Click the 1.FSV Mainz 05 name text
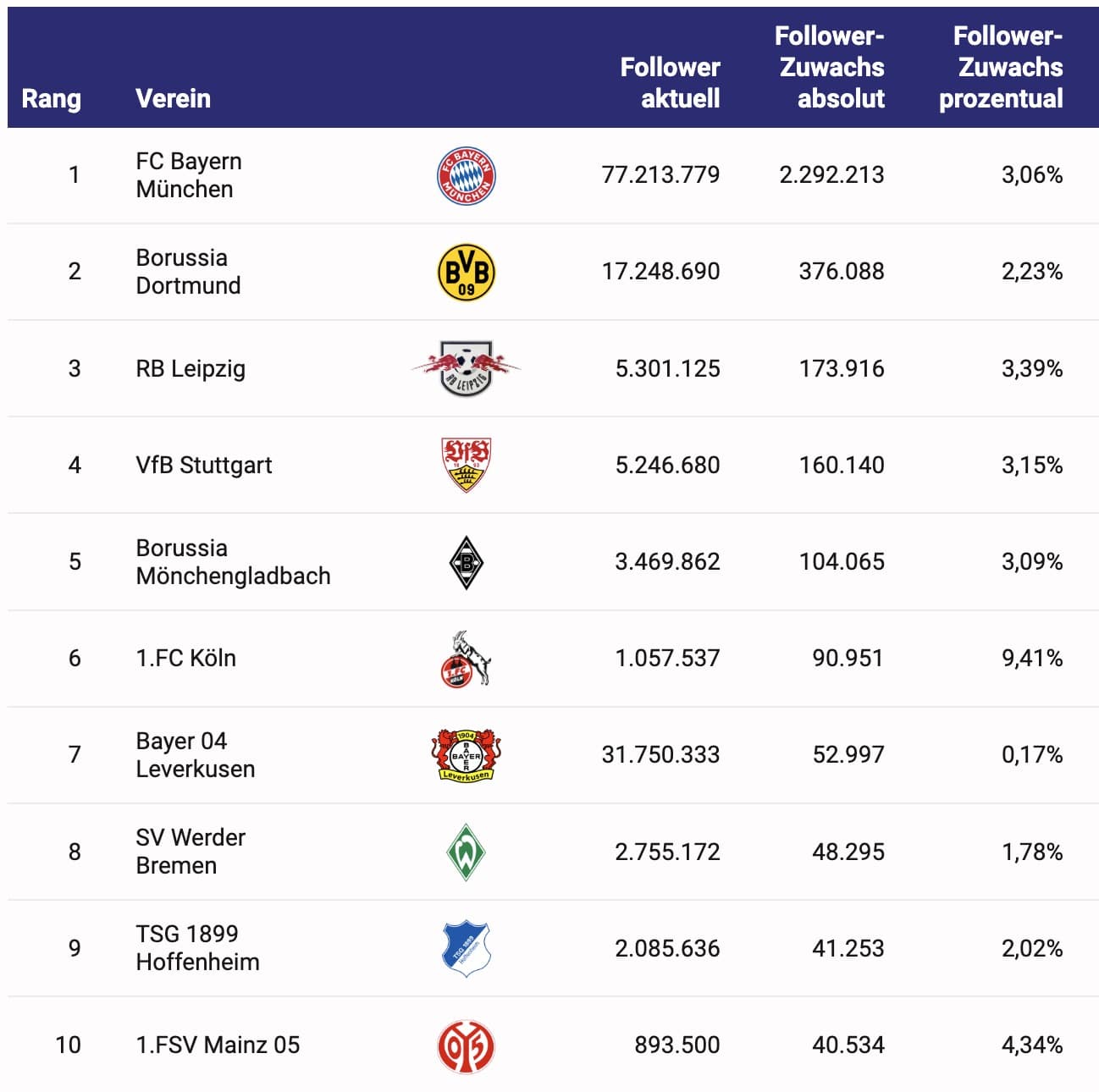 [x=218, y=1045]
